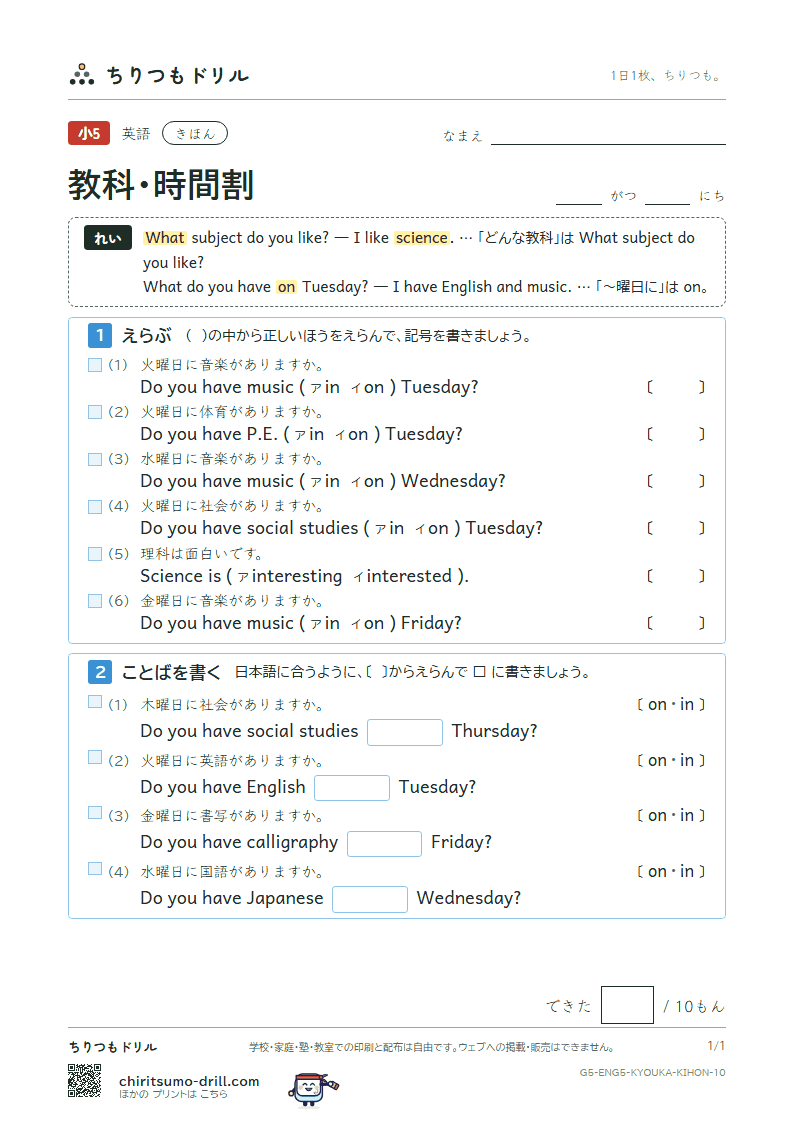The image size is (794, 1123).
Task: Click the slogan 1日1枚、ちりつも。
Action: pyautogui.click(x=667, y=76)
